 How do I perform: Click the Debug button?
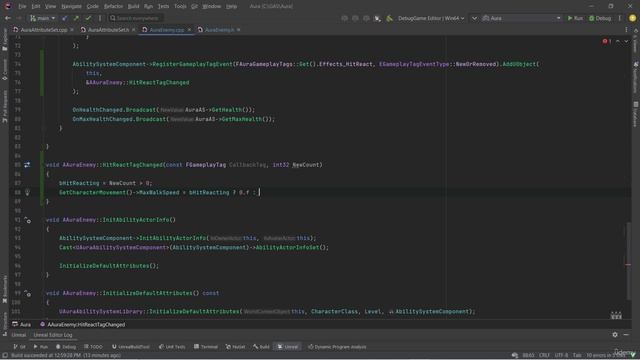point(600,18)
